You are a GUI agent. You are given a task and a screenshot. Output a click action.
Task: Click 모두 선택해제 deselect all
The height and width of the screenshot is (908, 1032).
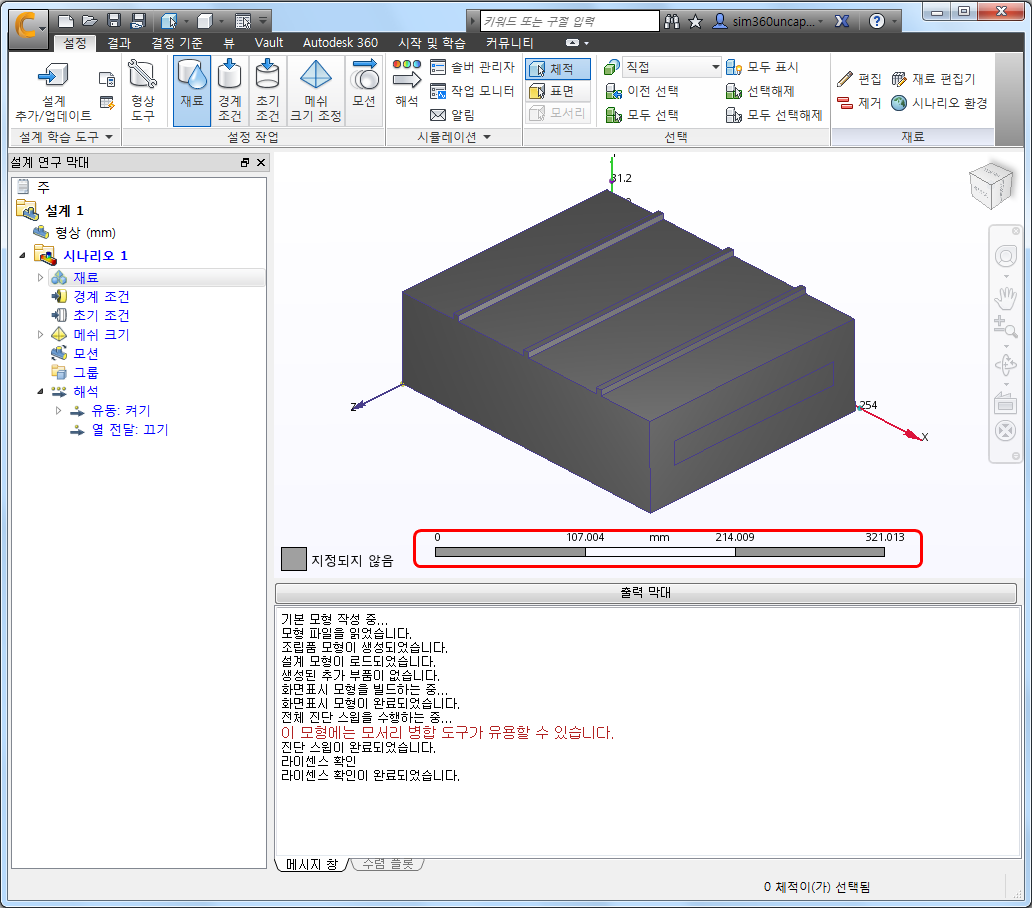(774, 114)
